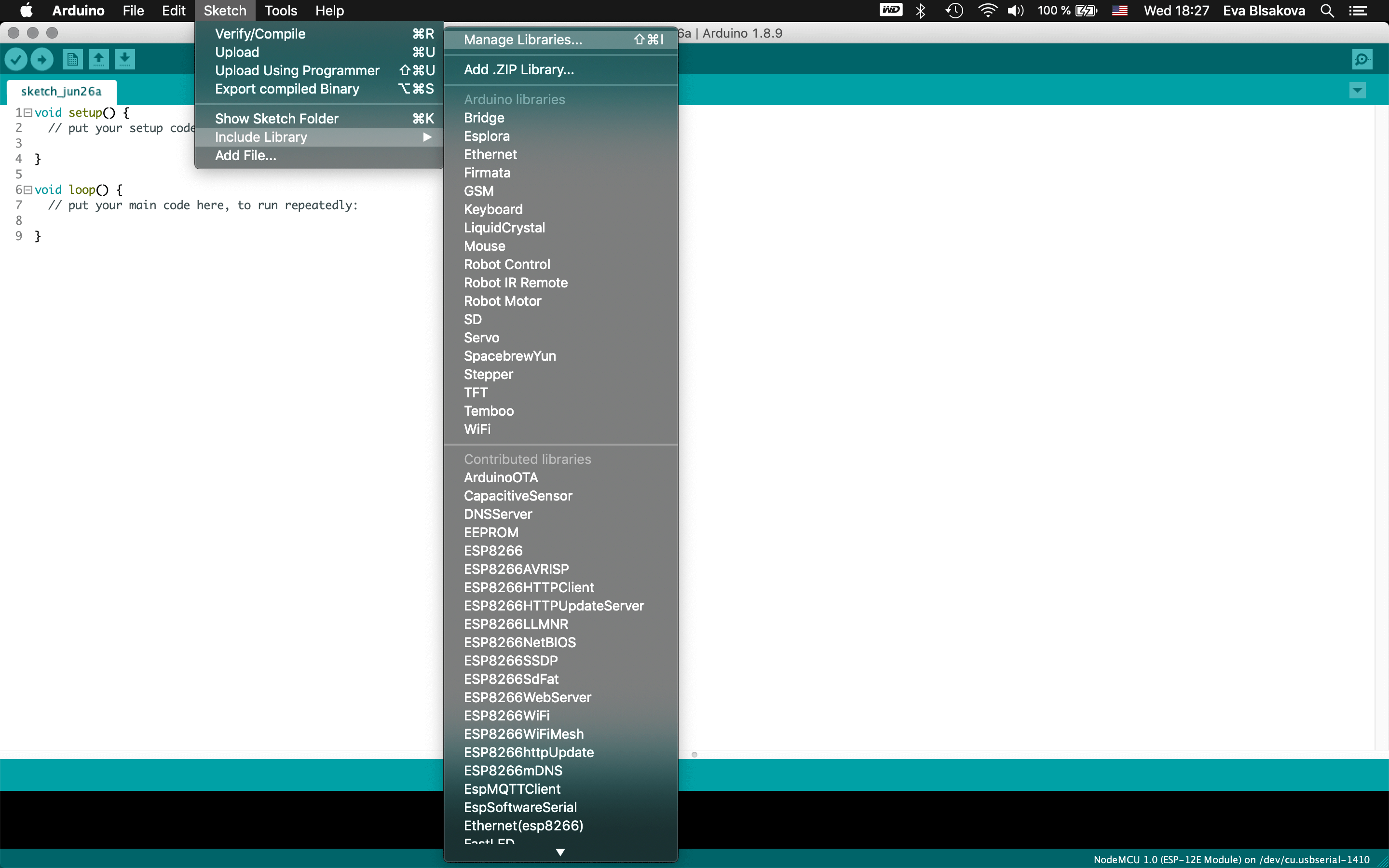
Task: Collapse the setup() function fold marker
Action: tap(27, 113)
